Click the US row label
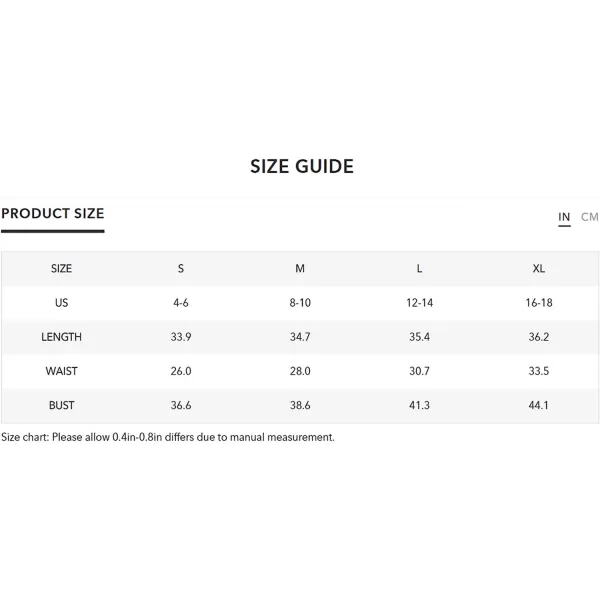This screenshot has width=600, height=600. pyautogui.click(x=62, y=303)
